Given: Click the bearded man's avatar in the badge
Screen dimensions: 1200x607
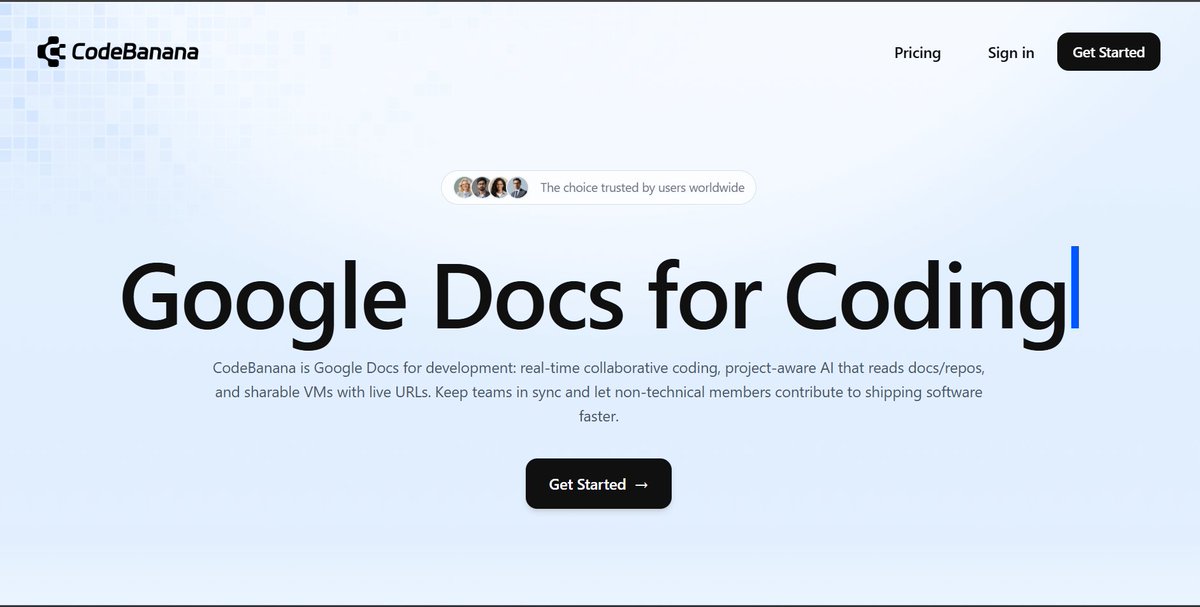Looking at the screenshot, I should pyautogui.click(x=481, y=187).
